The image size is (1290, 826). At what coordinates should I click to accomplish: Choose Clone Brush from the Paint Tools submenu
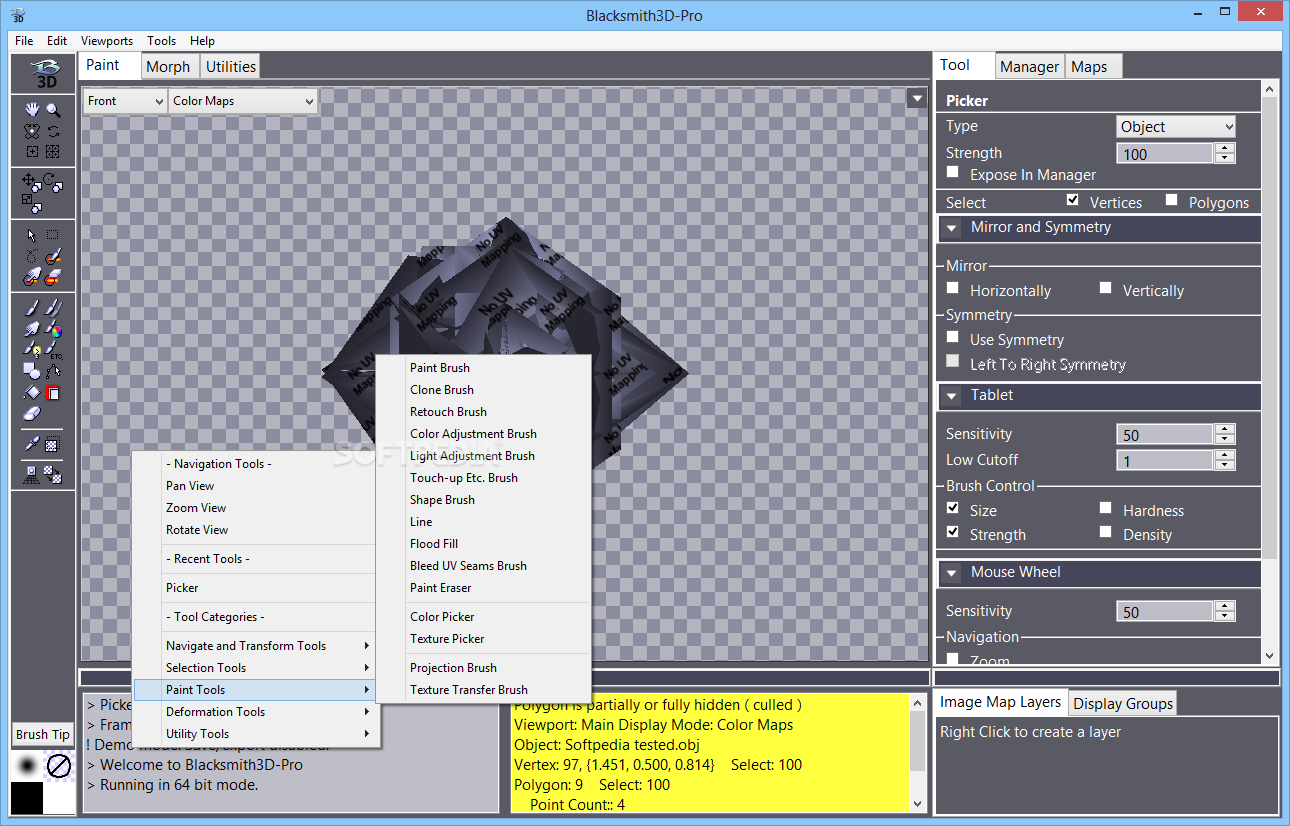point(483,390)
